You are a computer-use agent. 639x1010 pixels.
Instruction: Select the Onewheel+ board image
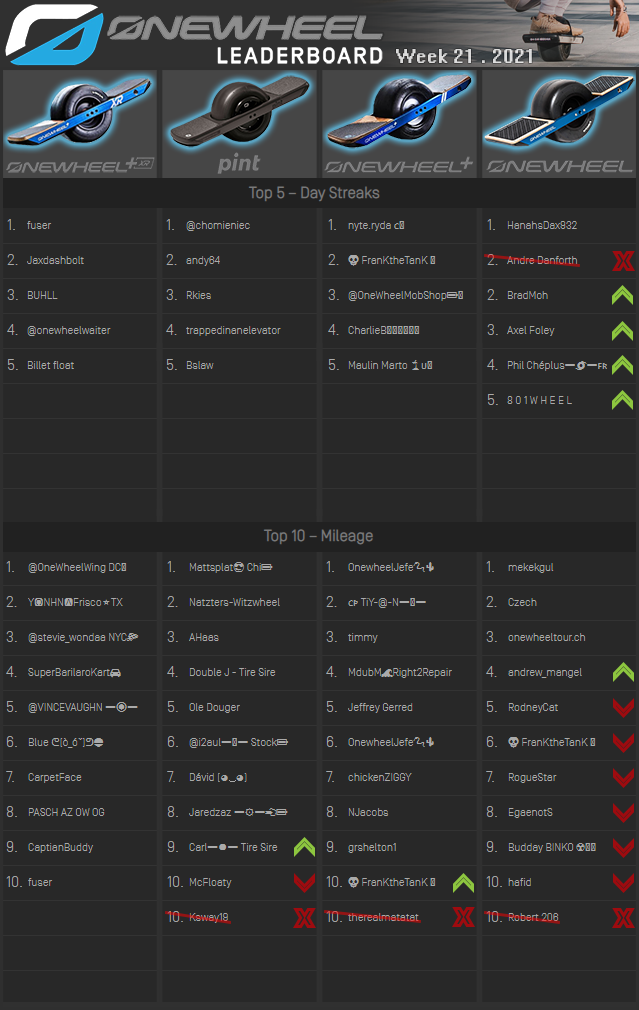coord(399,124)
